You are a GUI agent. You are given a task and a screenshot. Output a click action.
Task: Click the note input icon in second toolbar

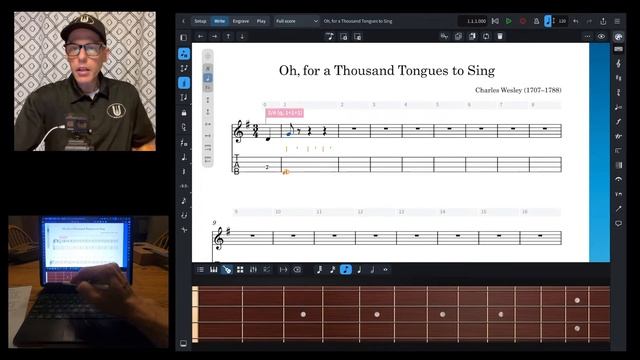pos(329,37)
